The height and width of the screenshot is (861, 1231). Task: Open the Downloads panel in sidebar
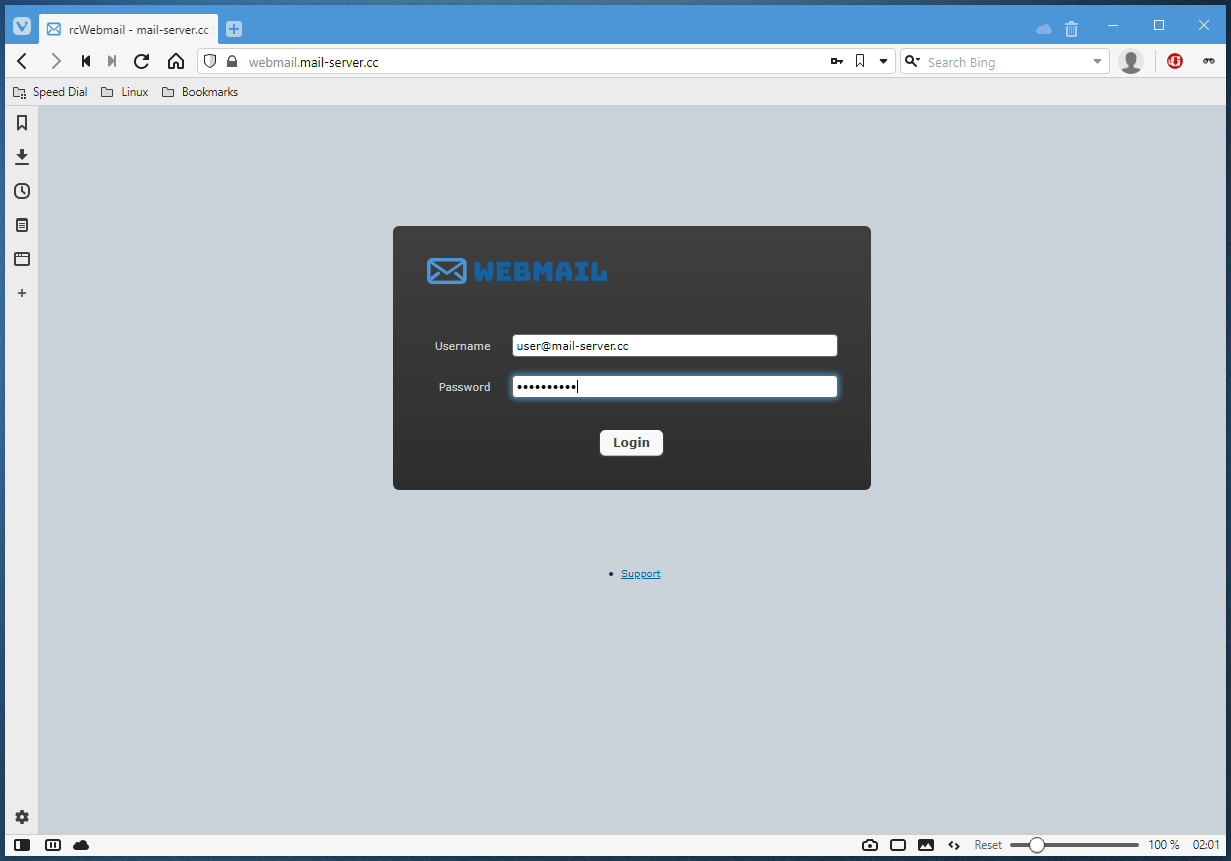(22, 157)
